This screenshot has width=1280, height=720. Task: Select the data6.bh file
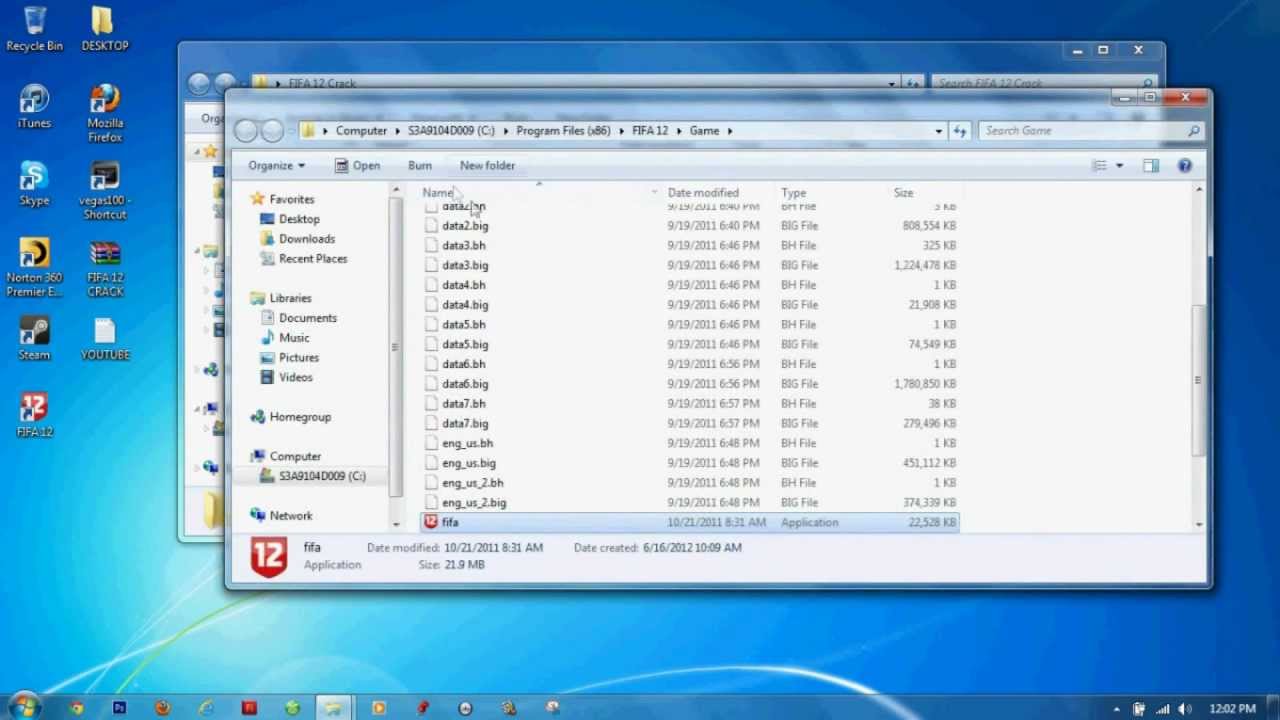point(689,364)
